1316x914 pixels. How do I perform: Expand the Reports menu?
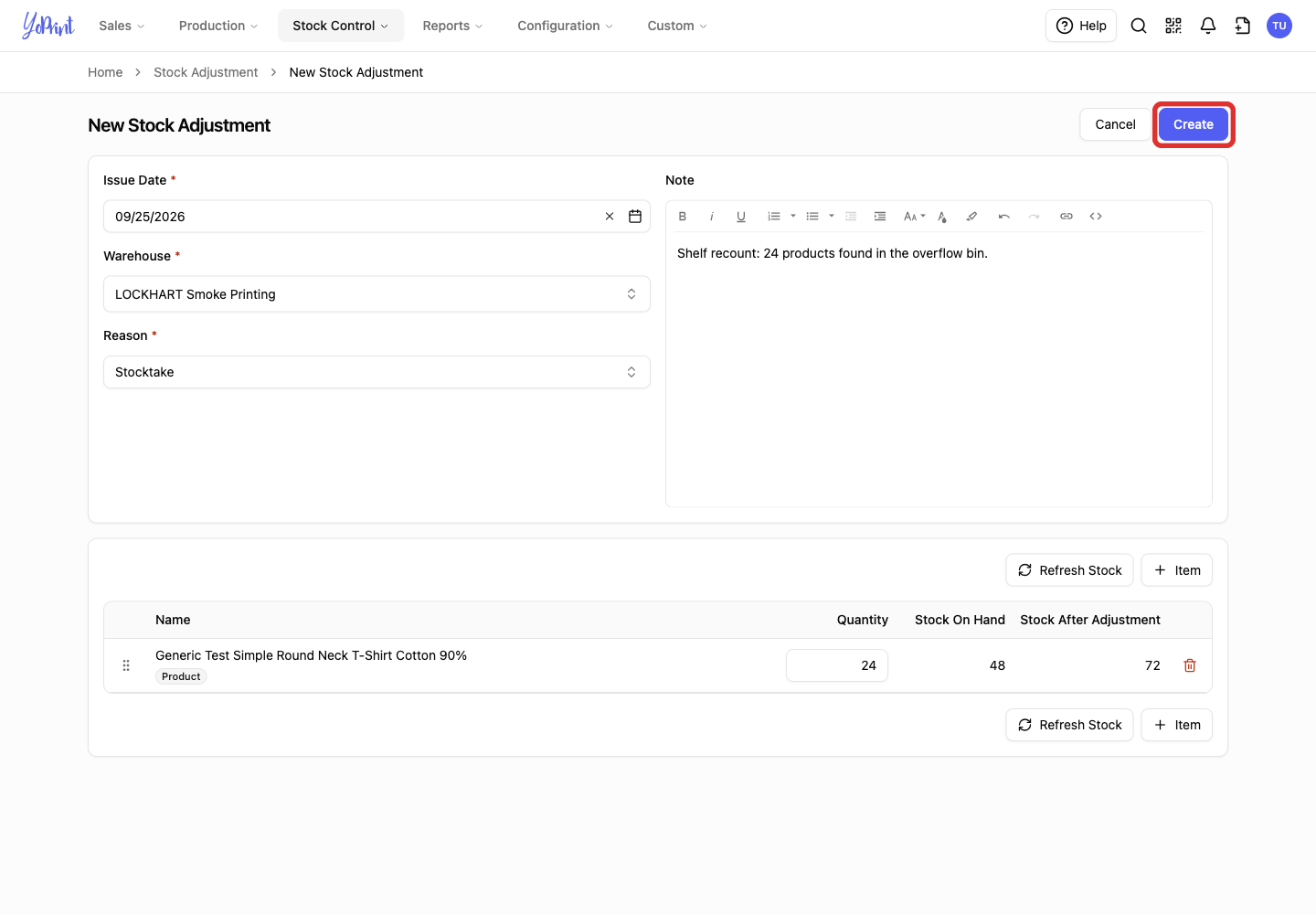click(x=452, y=26)
